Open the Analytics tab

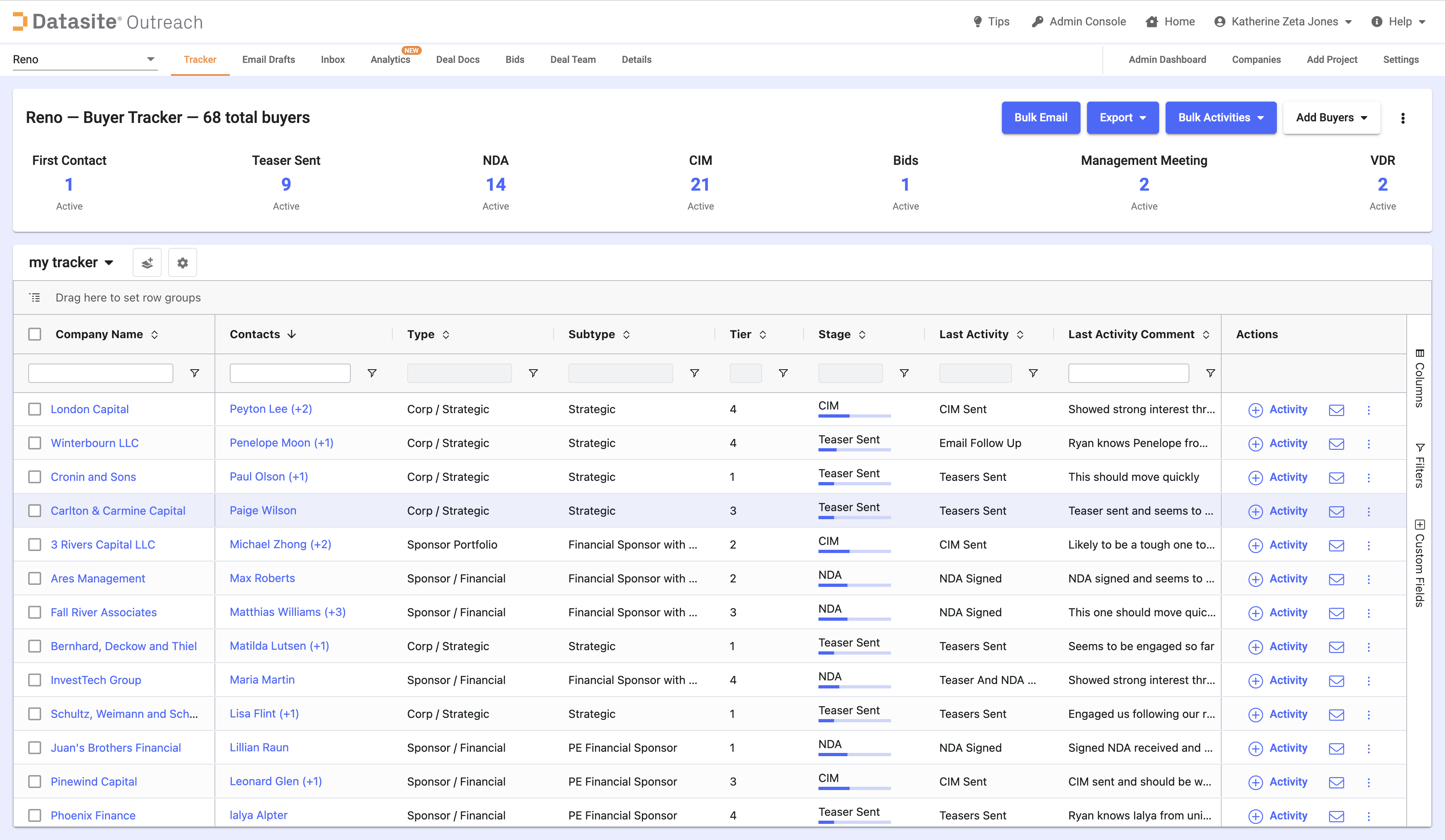coord(390,60)
